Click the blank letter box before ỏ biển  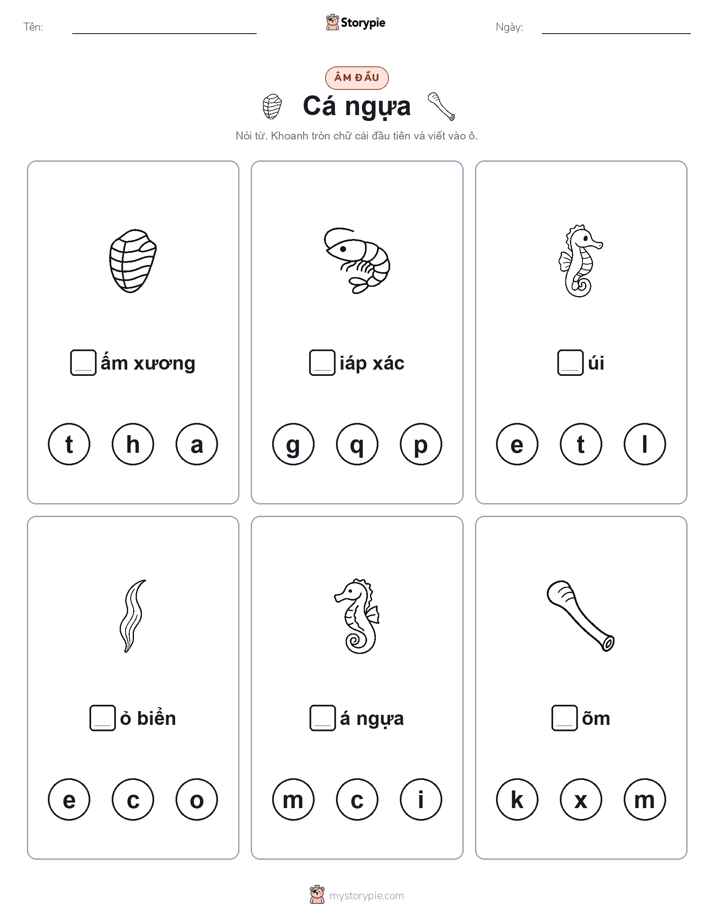tap(103, 718)
